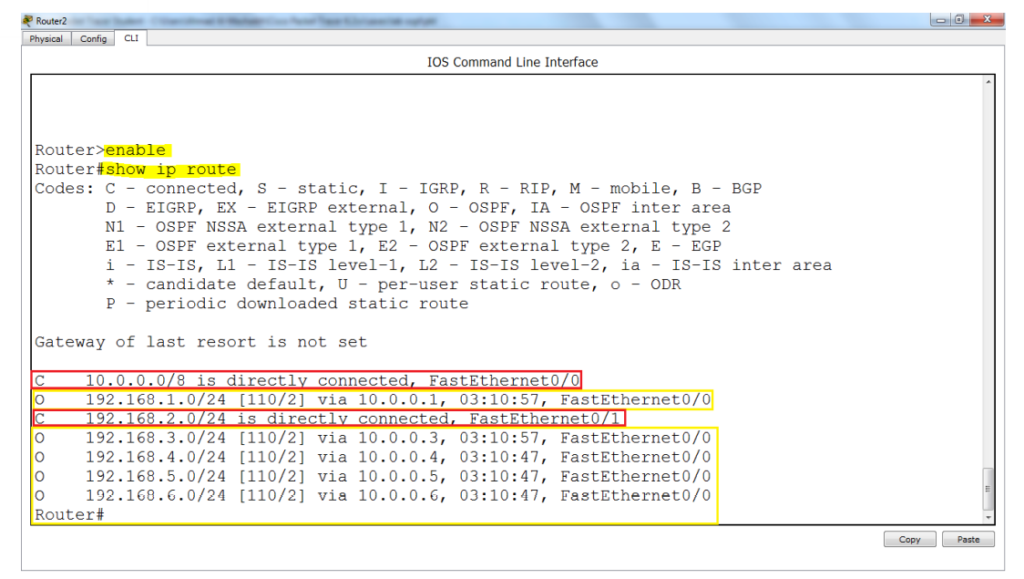
Task: Click the Gateway of last resort line
Action: pos(200,342)
